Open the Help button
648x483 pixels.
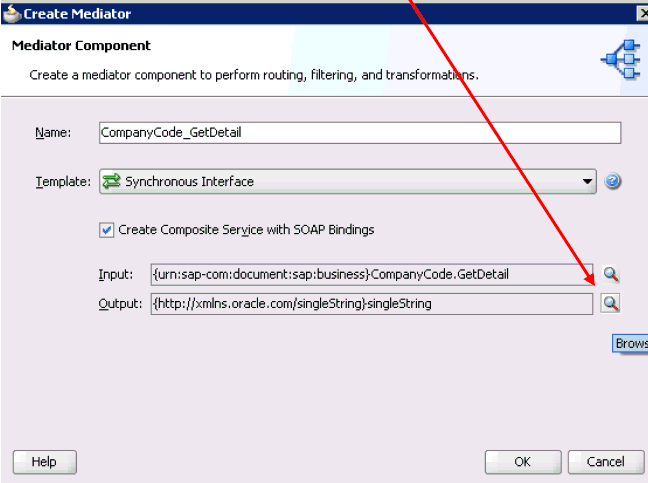tap(44, 462)
